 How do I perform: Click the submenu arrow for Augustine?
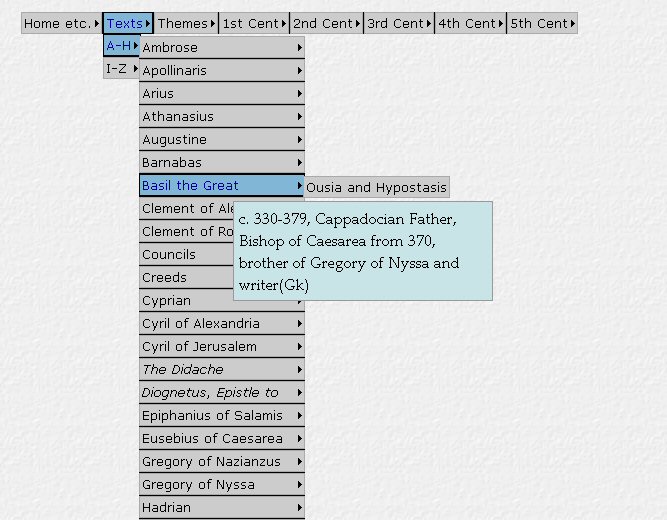299,139
